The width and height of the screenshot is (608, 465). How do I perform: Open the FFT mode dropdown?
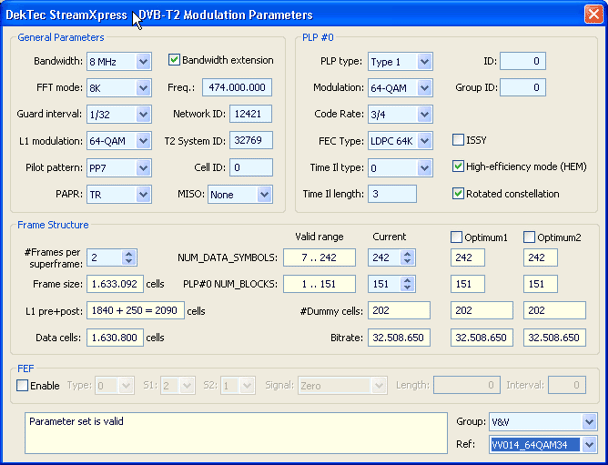pyautogui.click(x=119, y=88)
